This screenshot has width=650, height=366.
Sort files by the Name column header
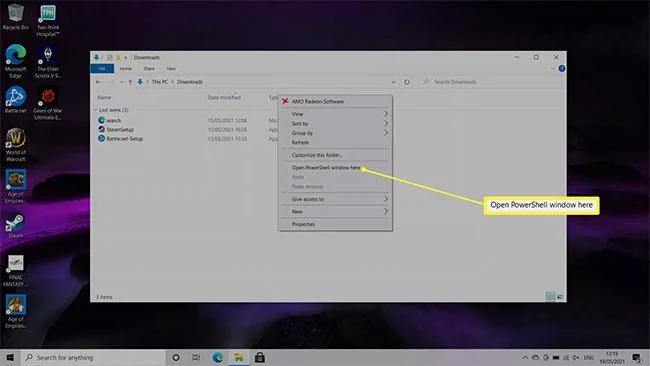(104, 97)
